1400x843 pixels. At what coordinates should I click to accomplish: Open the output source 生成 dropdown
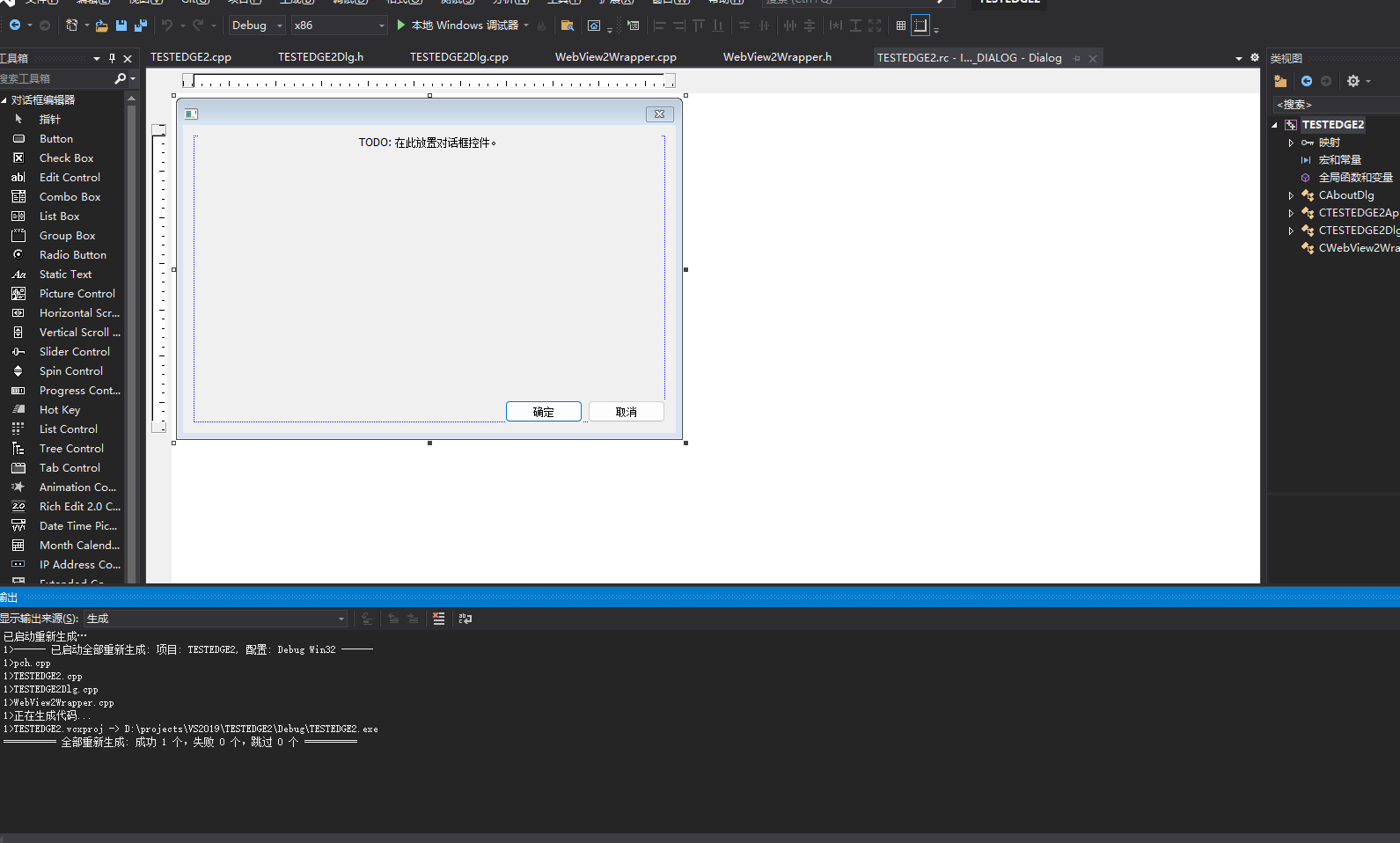(216, 619)
